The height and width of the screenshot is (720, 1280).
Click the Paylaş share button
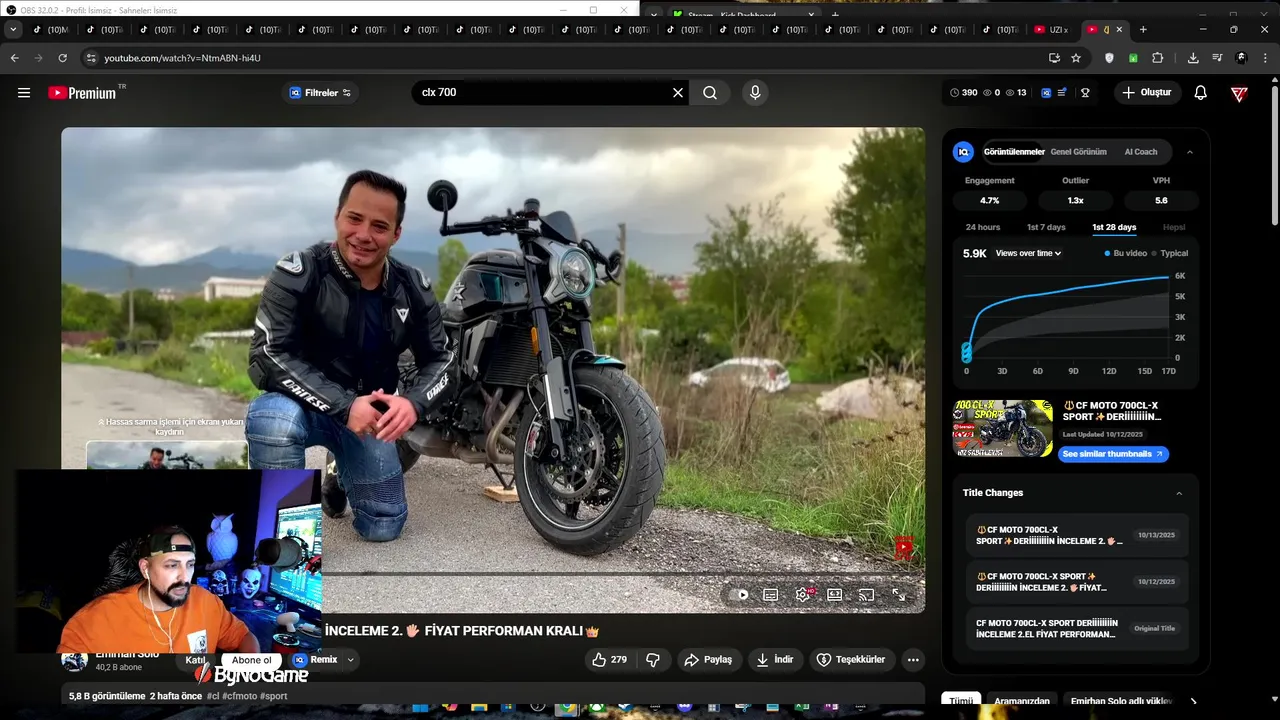coord(708,660)
